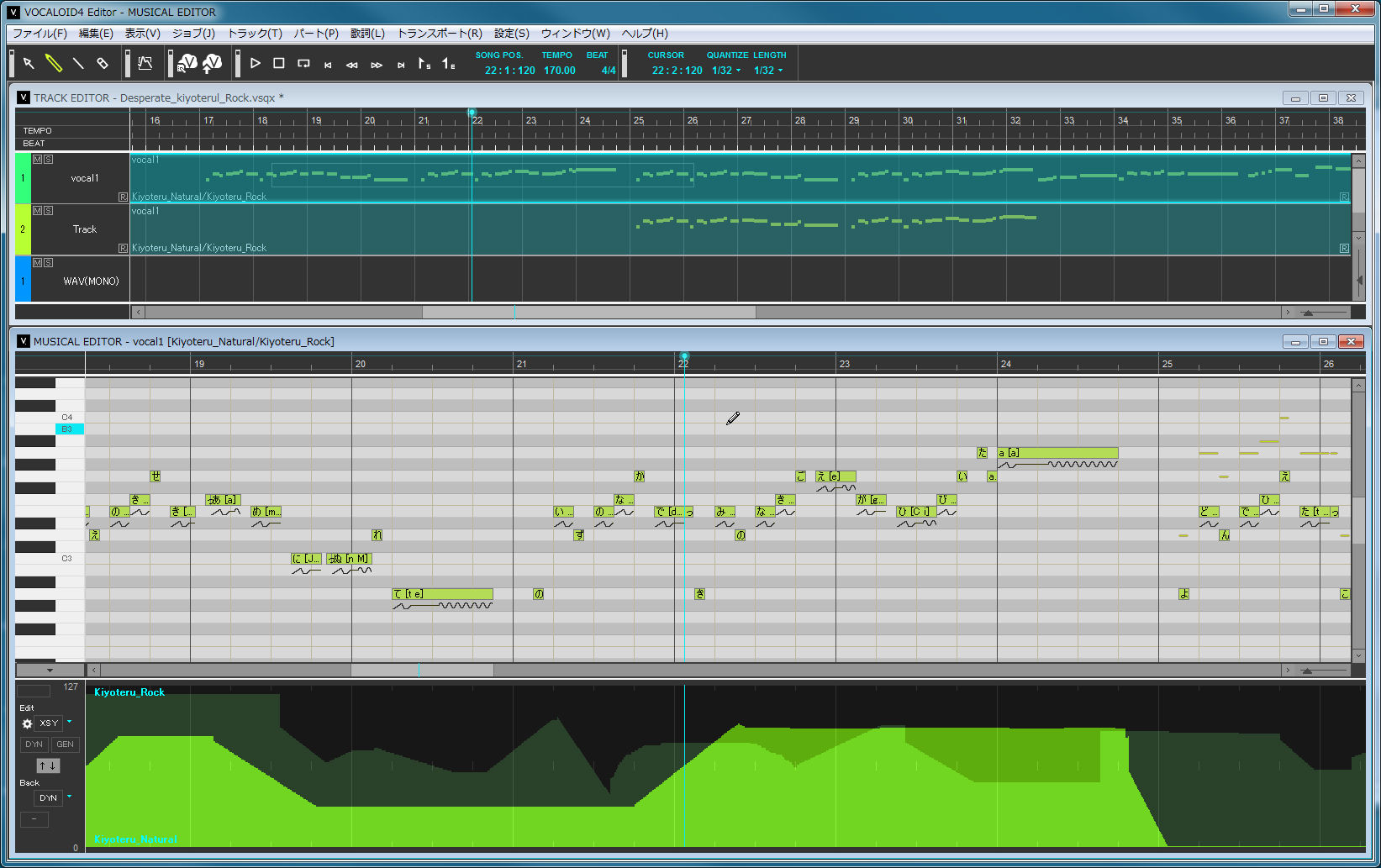Open the ファイル(F) menu
Viewport: 1381px width, 868px height.
pyautogui.click(x=40, y=34)
